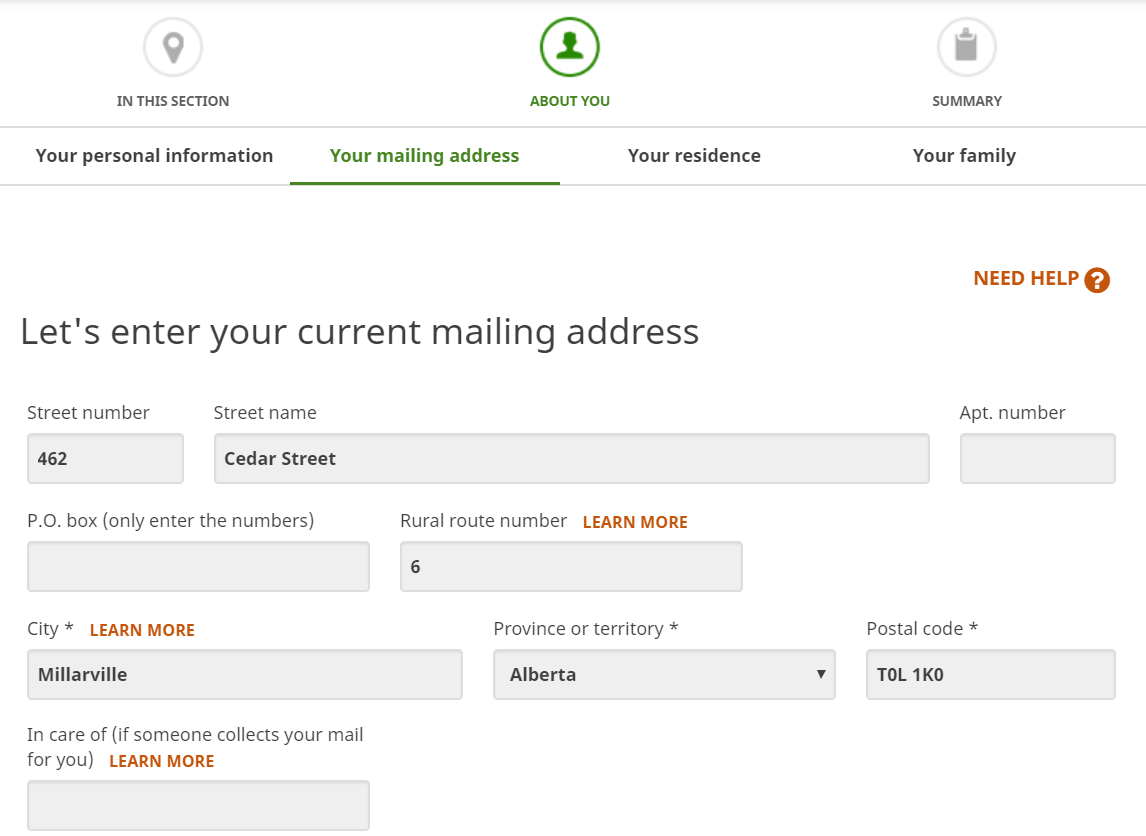Click the empty P.O. box input

pyautogui.click(x=198, y=566)
